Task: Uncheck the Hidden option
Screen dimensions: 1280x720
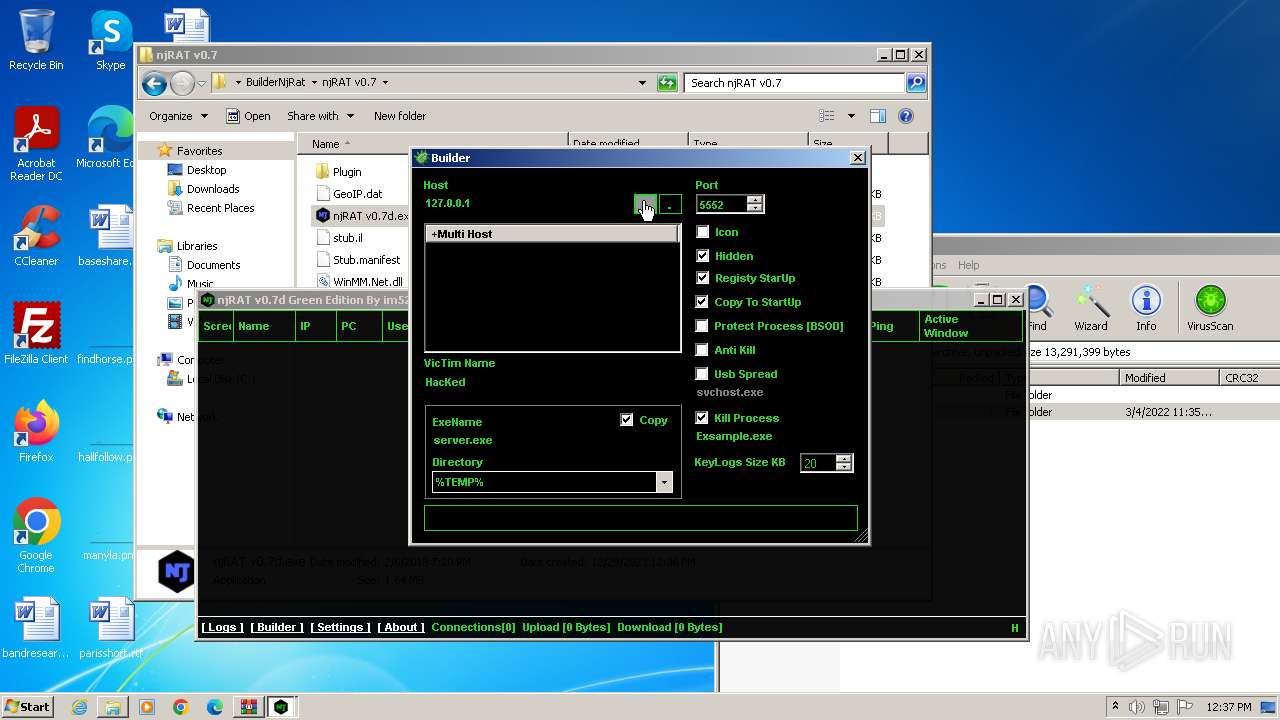Action: tap(702, 256)
